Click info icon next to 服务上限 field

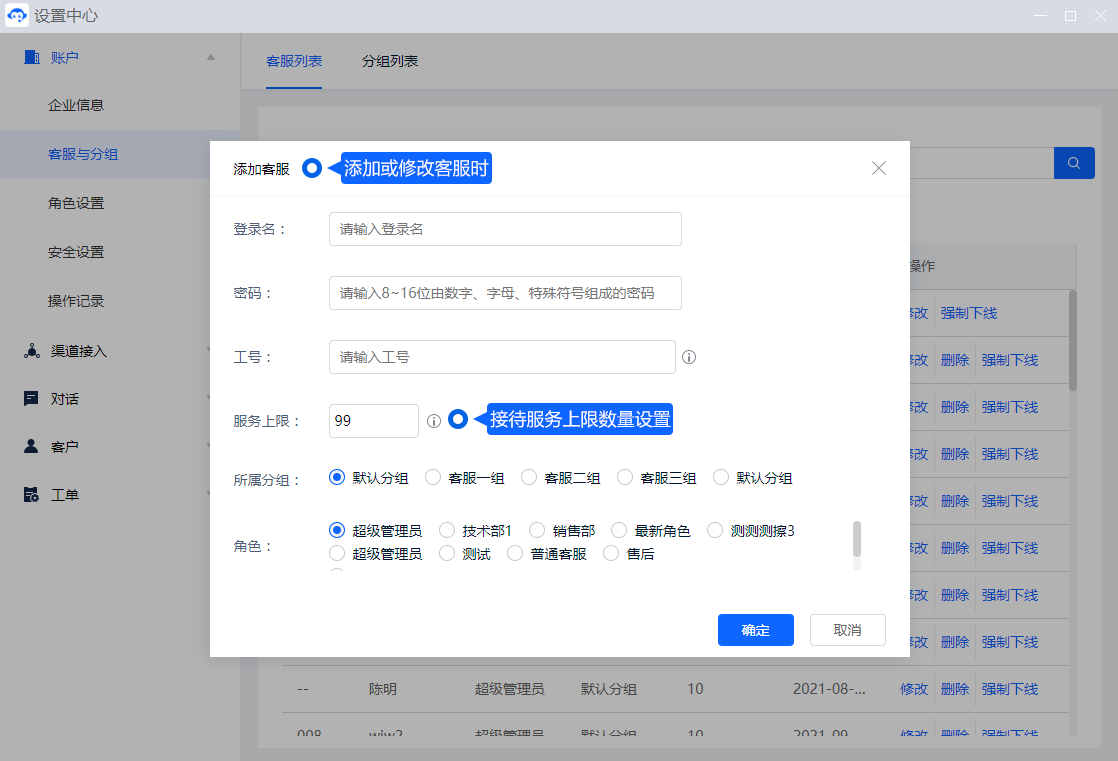pyautogui.click(x=434, y=422)
